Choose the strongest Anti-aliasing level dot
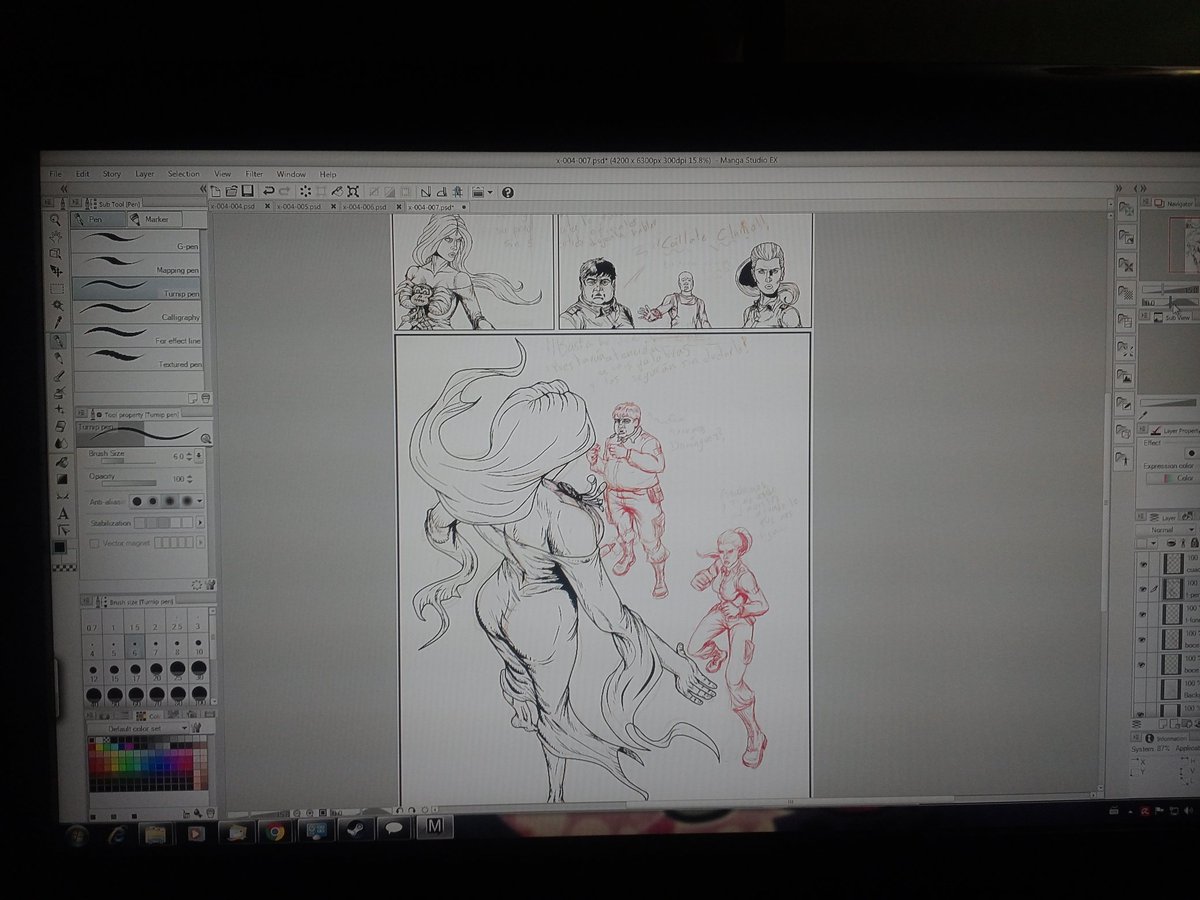The width and height of the screenshot is (1200, 900). 186,500
